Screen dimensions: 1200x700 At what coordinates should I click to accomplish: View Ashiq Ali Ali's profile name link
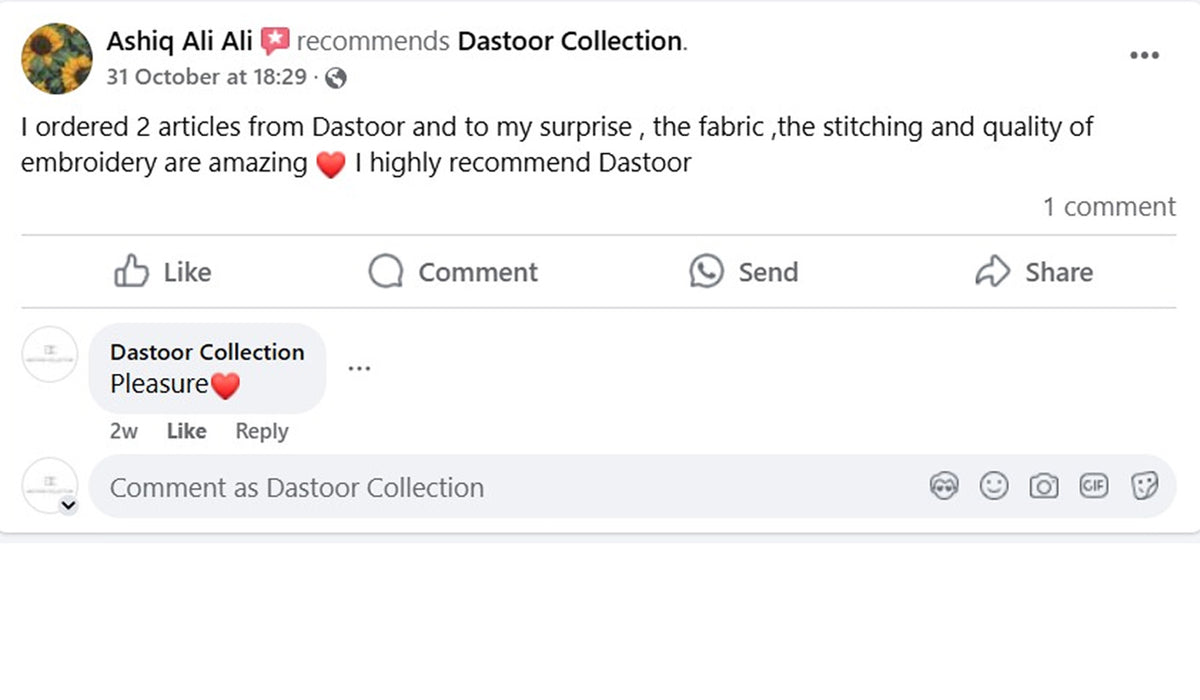point(179,42)
